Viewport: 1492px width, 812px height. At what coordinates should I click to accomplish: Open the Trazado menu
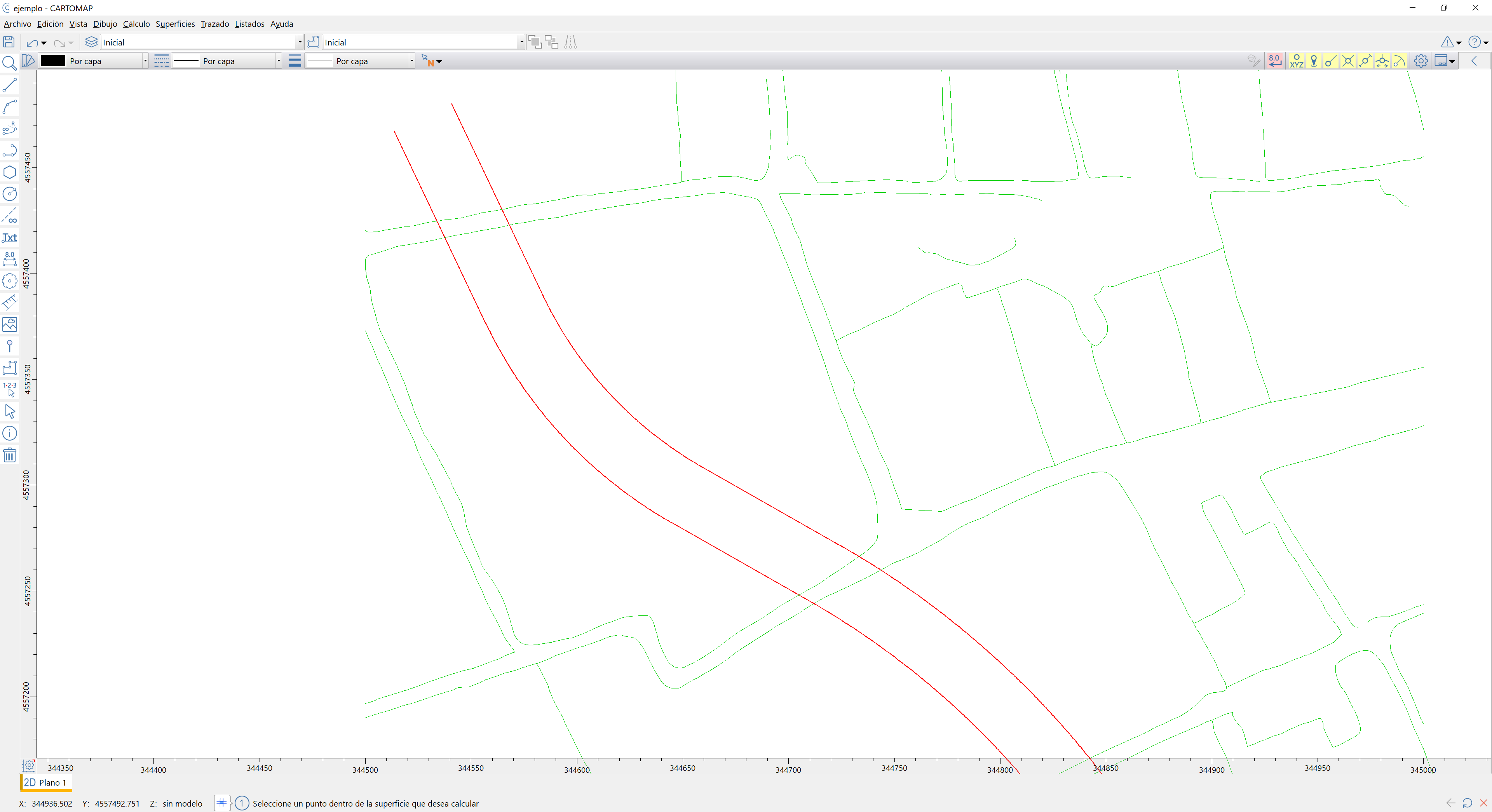pos(214,24)
